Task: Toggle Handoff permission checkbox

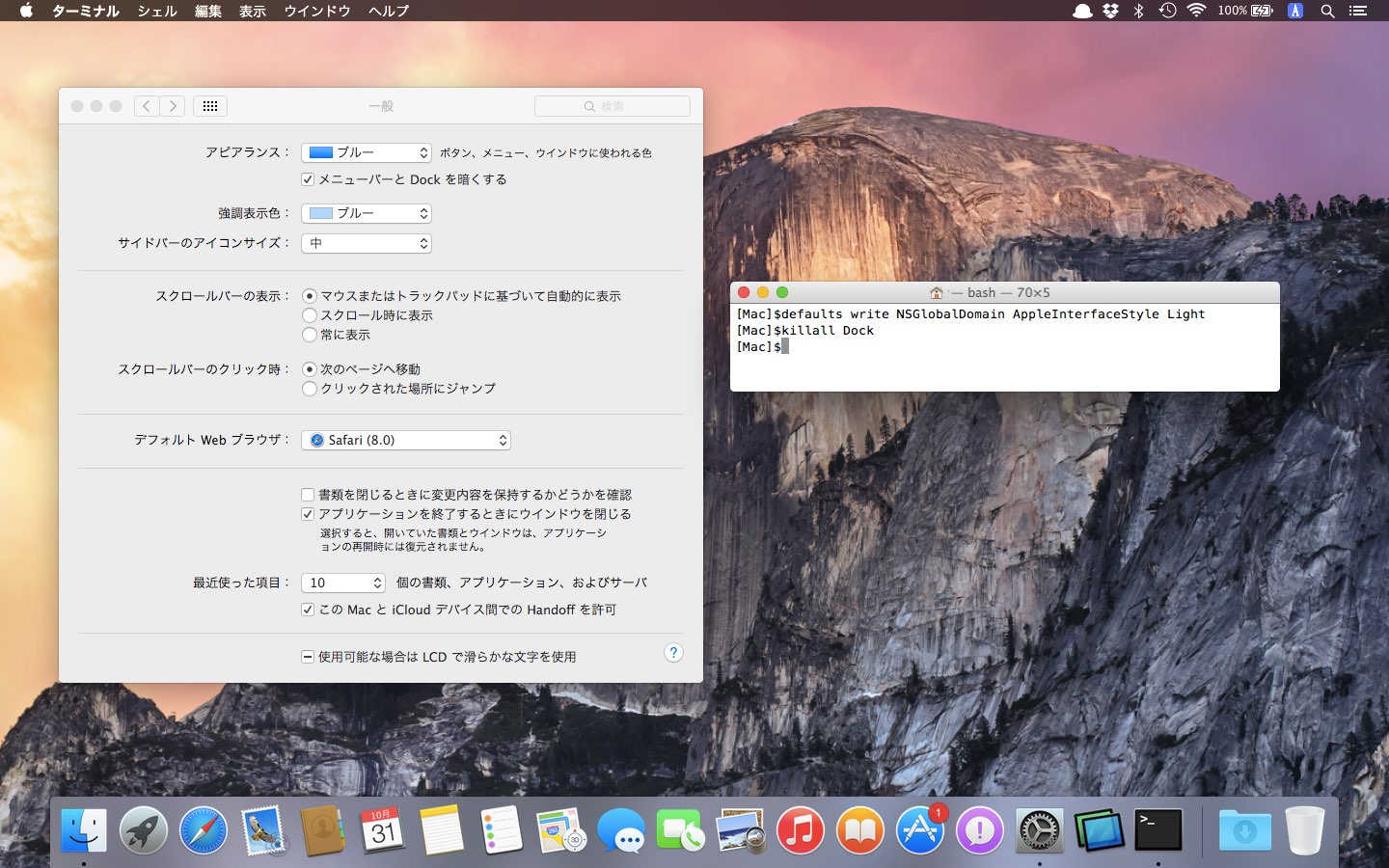Action: point(308,610)
